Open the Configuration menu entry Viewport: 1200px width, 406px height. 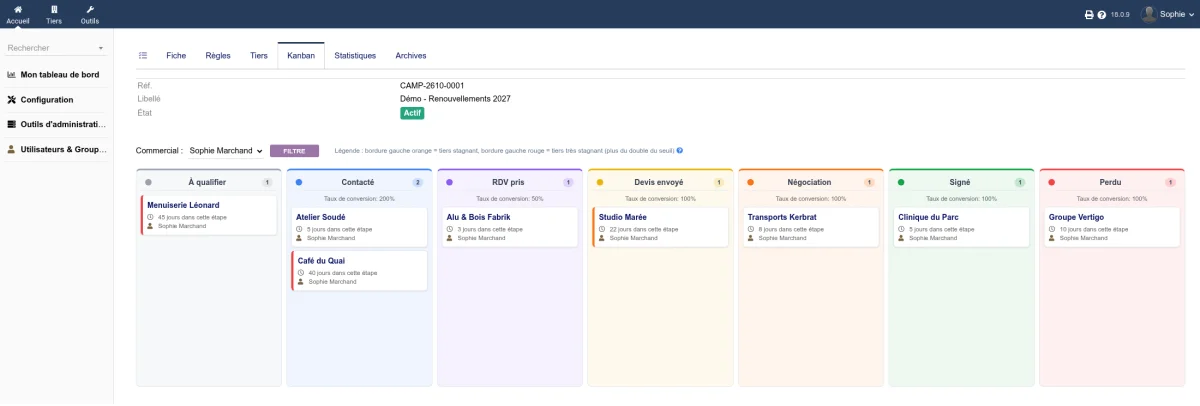point(47,100)
